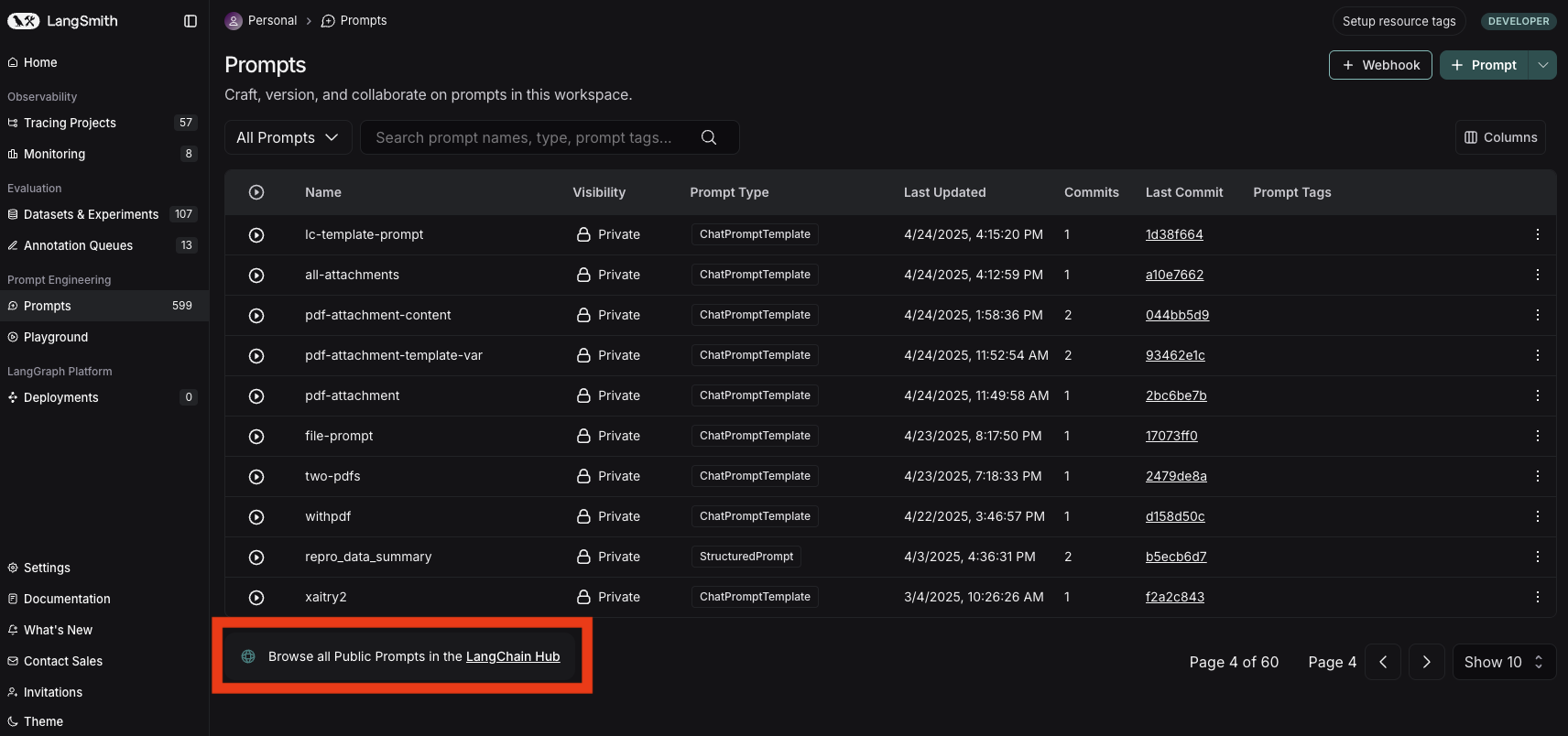Click the Webhook button

(1379, 65)
